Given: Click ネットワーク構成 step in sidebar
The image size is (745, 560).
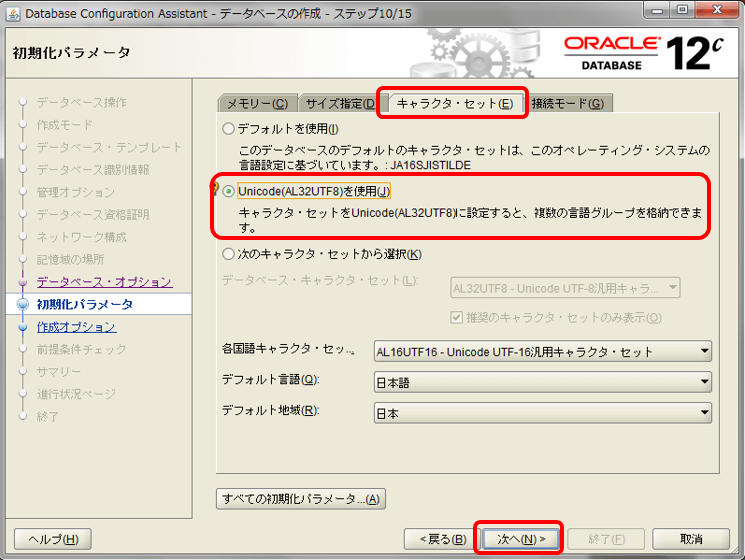Looking at the screenshot, I should pos(82,237).
